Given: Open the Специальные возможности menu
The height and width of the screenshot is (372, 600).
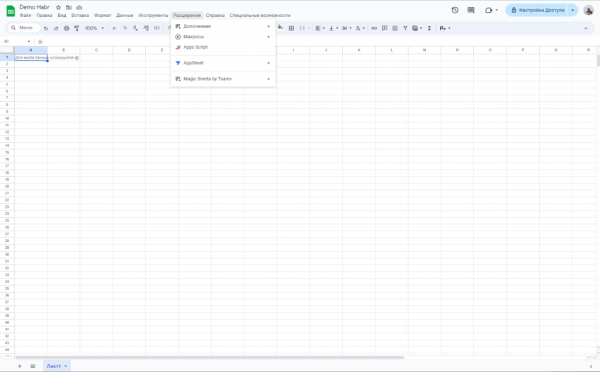Looking at the screenshot, I should tap(260, 15).
